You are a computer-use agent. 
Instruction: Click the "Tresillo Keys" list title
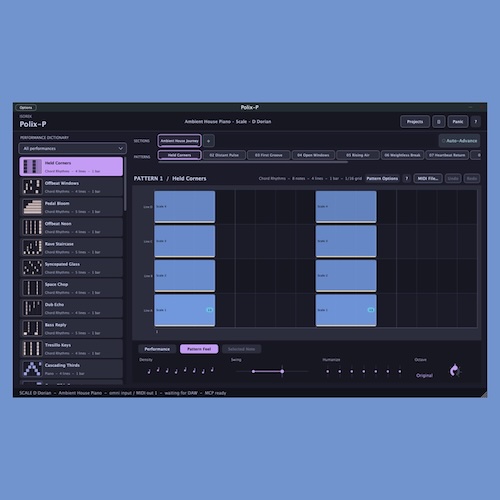[x=58, y=345]
